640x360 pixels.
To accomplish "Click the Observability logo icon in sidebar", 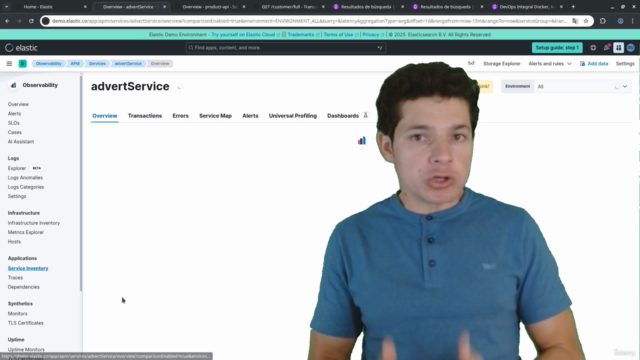I will click(13, 85).
